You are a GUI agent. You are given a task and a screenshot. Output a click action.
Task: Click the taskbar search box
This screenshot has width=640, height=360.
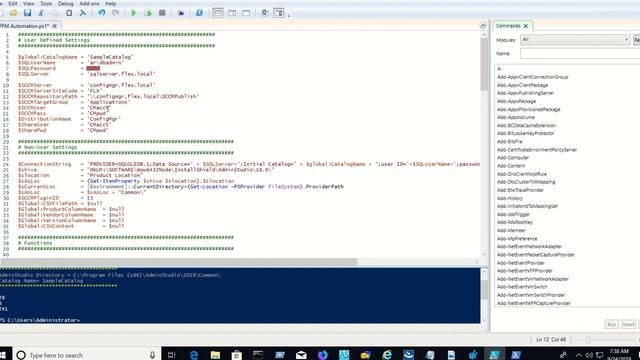click(x=87, y=355)
